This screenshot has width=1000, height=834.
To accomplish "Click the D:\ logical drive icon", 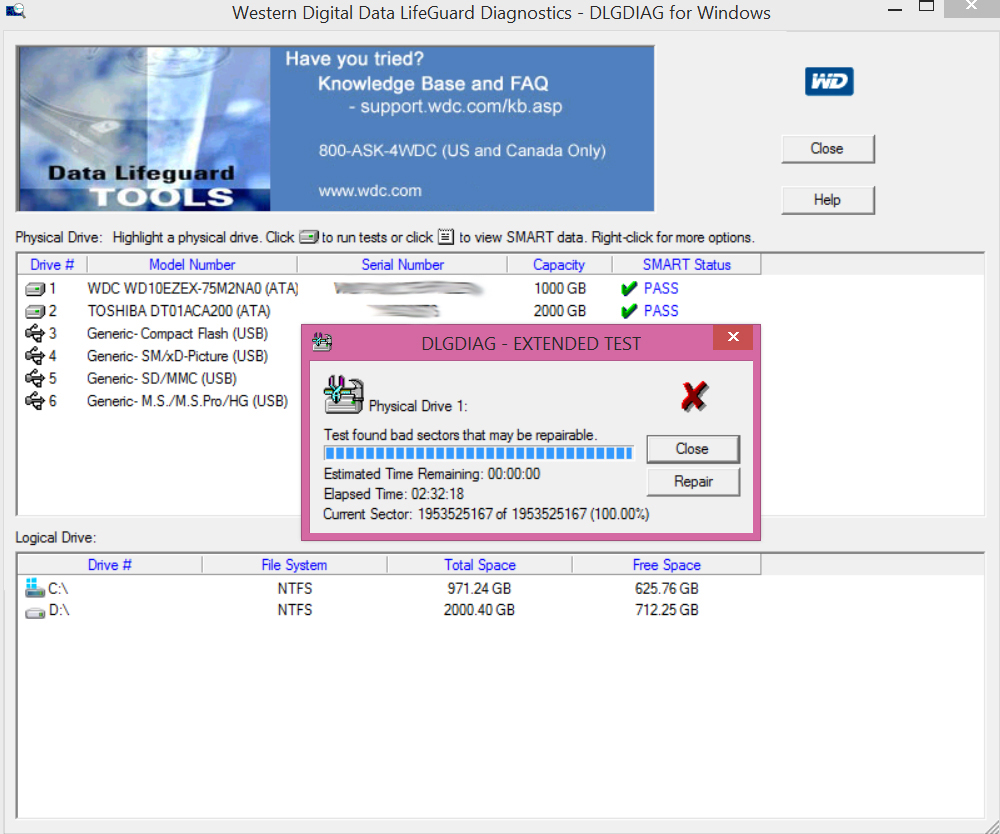I will 35,612.
